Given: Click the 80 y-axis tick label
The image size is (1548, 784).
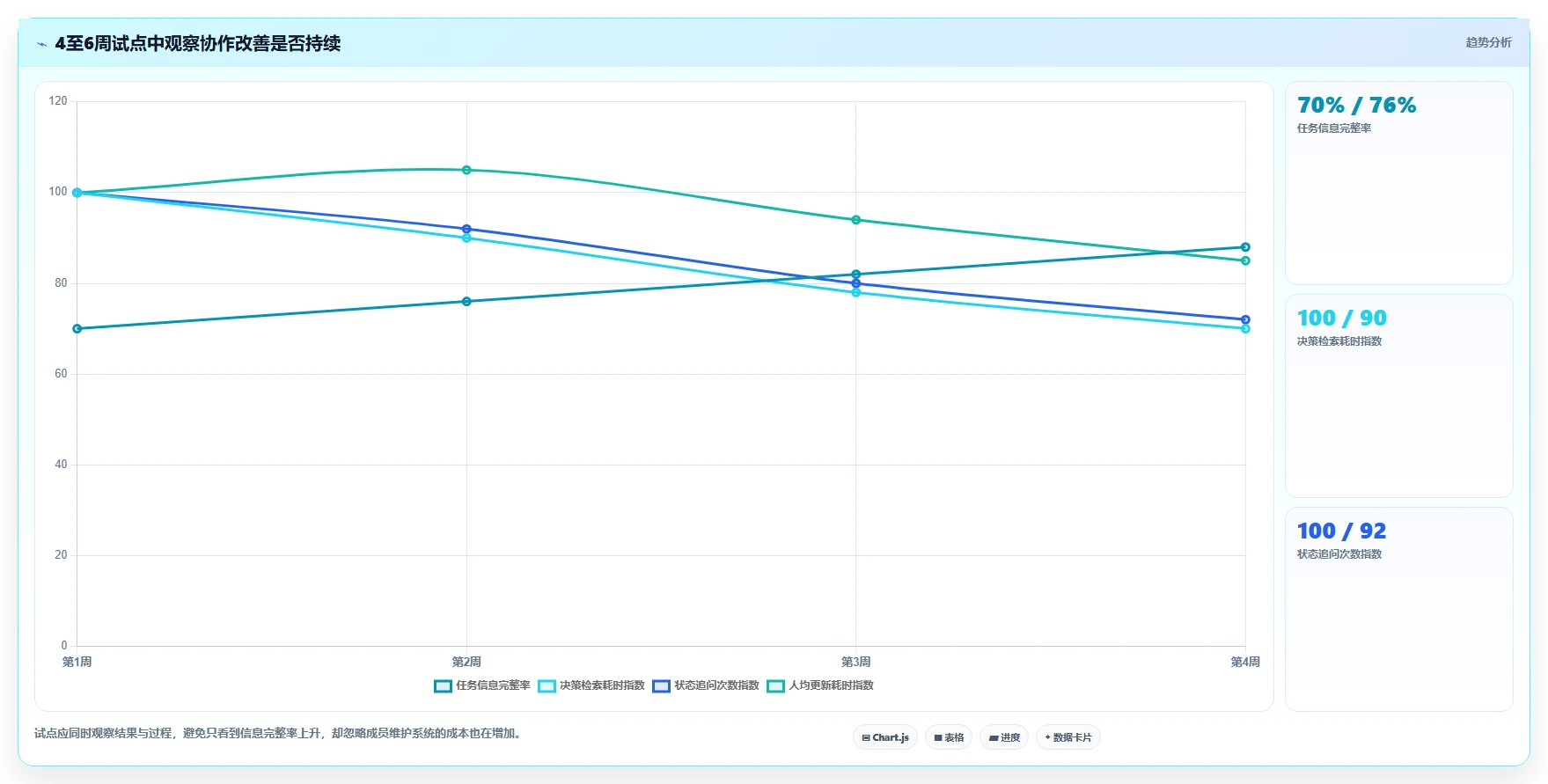Looking at the screenshot, I should click(x=61, y=283).
